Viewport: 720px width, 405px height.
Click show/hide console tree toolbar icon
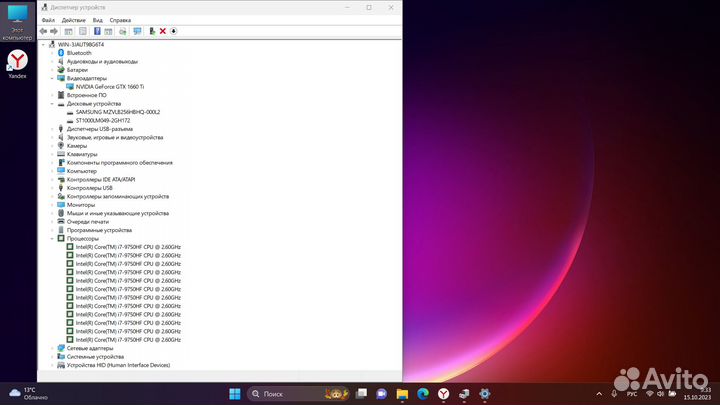pos(68,31)
